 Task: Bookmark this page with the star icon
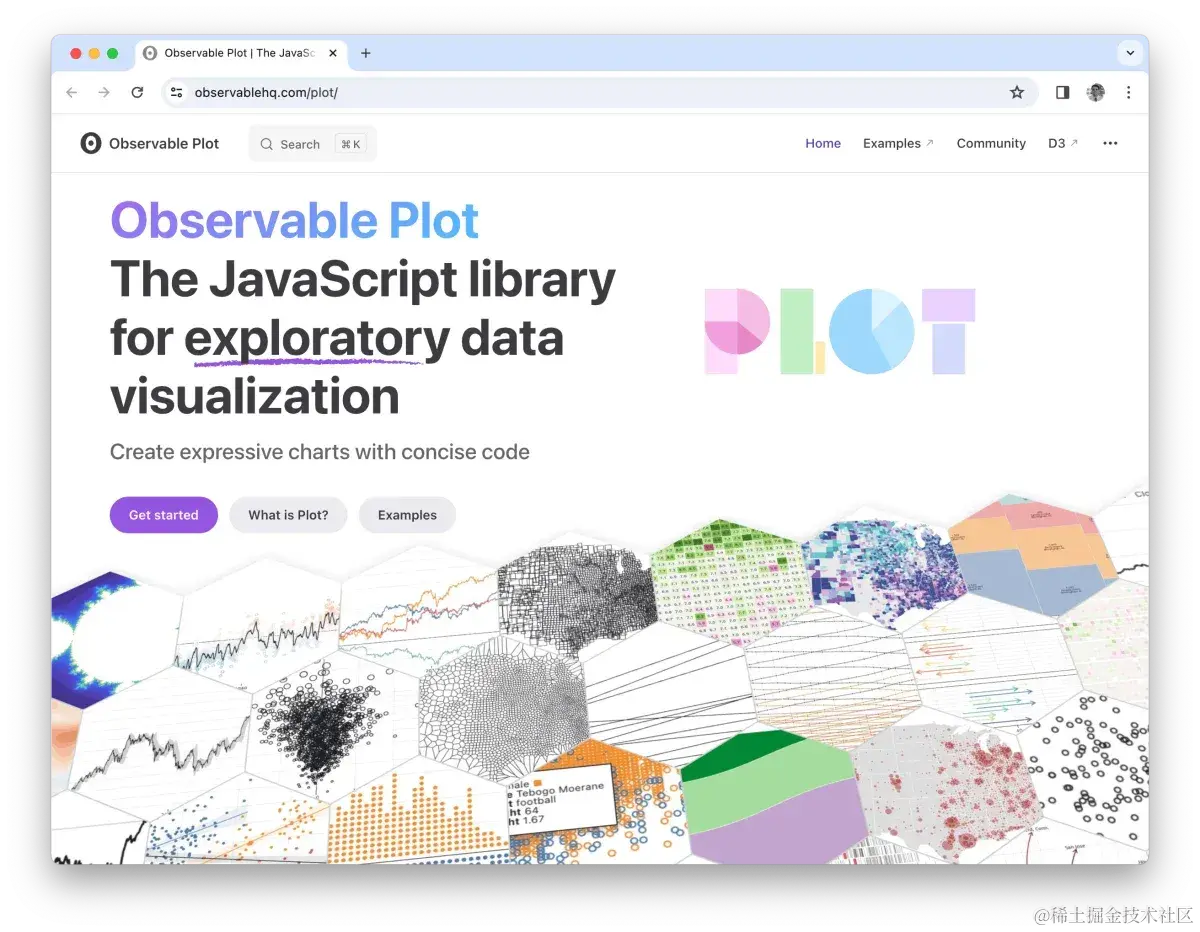tap(1017, 93)
